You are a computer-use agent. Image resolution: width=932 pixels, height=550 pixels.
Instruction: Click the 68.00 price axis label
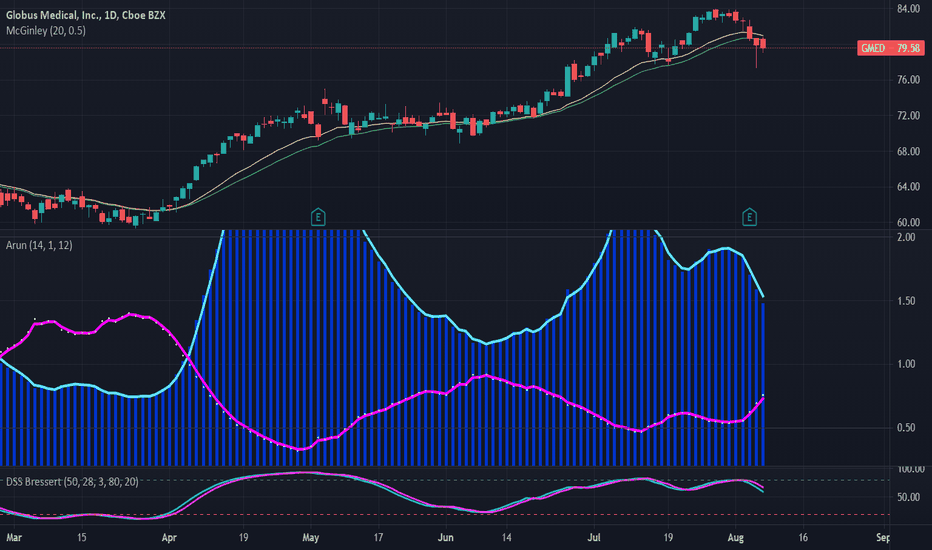coord(908,151)
